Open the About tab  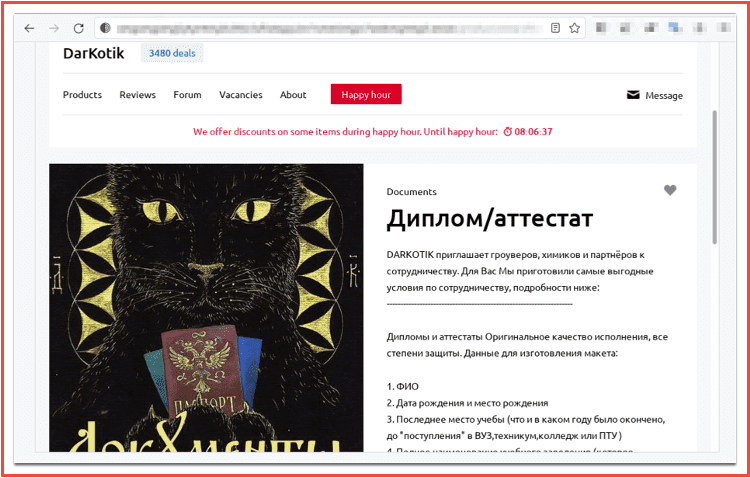point(293,95)
